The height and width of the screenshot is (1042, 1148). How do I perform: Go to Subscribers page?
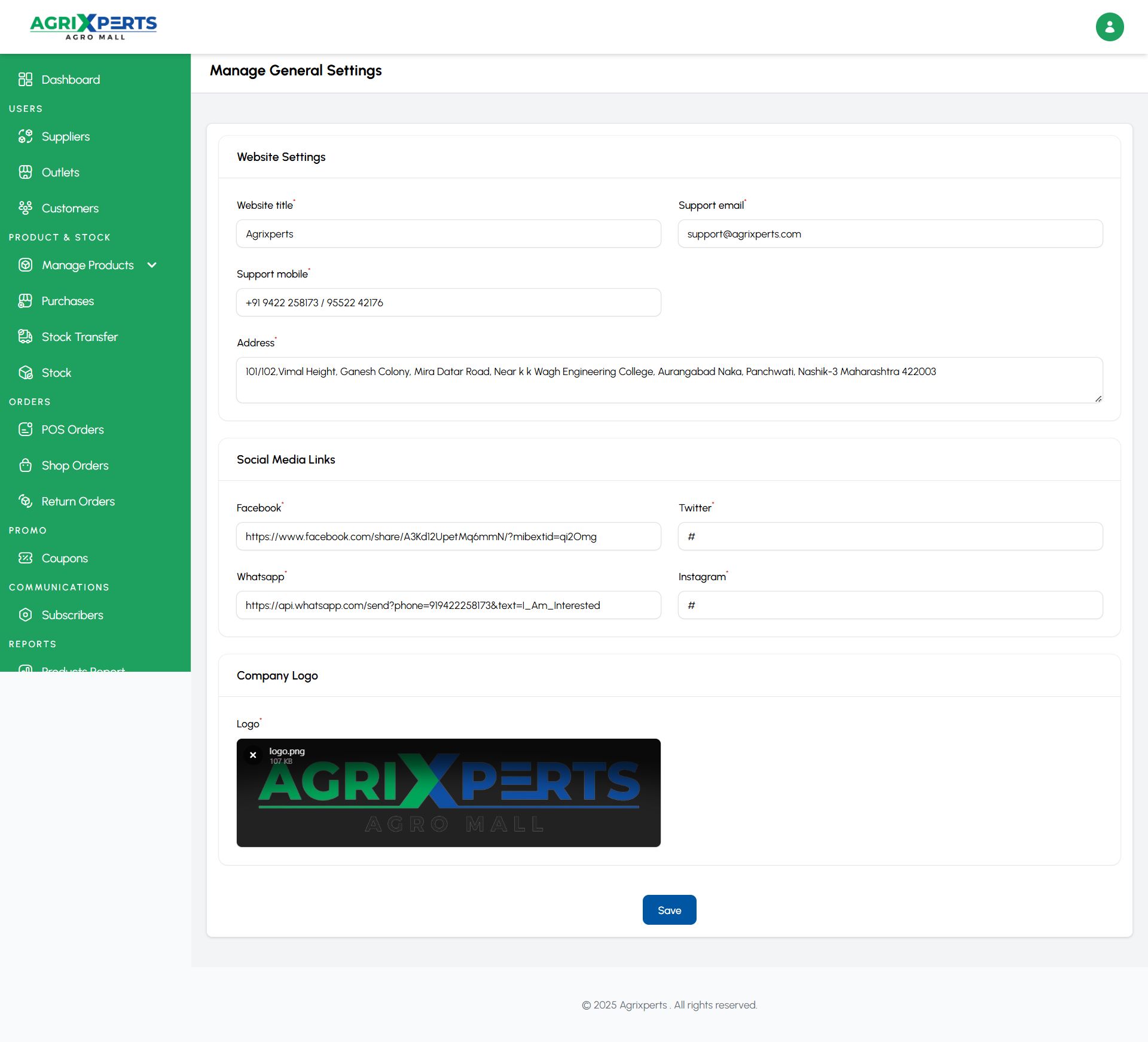click(72, 615)
